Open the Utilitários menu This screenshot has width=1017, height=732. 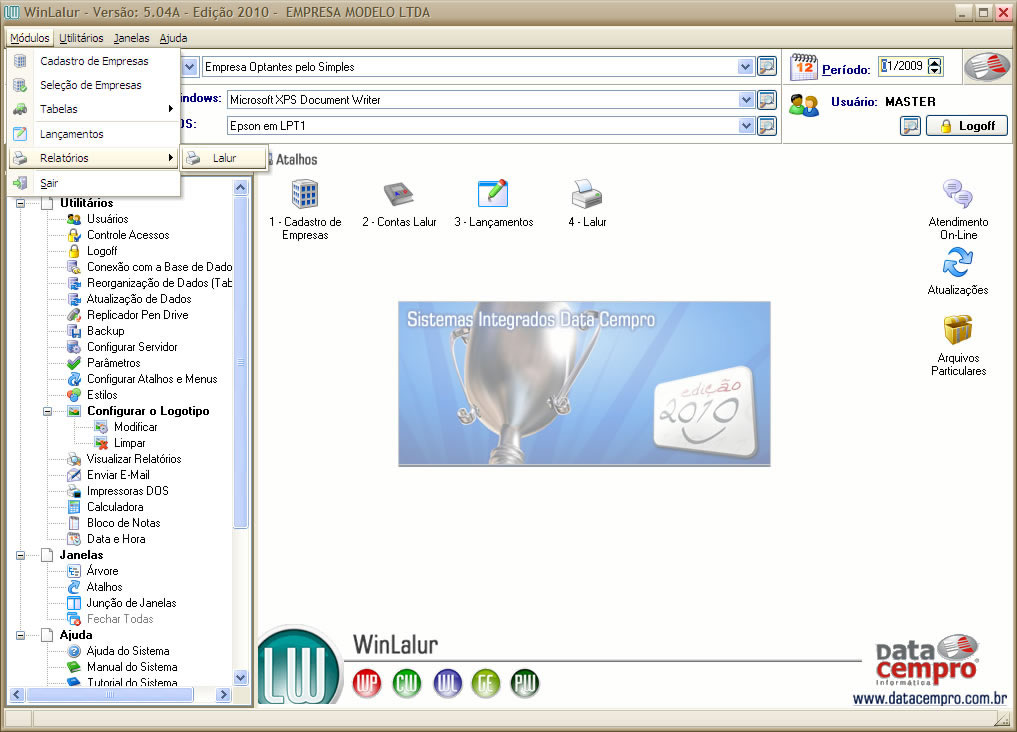[x=81, y=38]
